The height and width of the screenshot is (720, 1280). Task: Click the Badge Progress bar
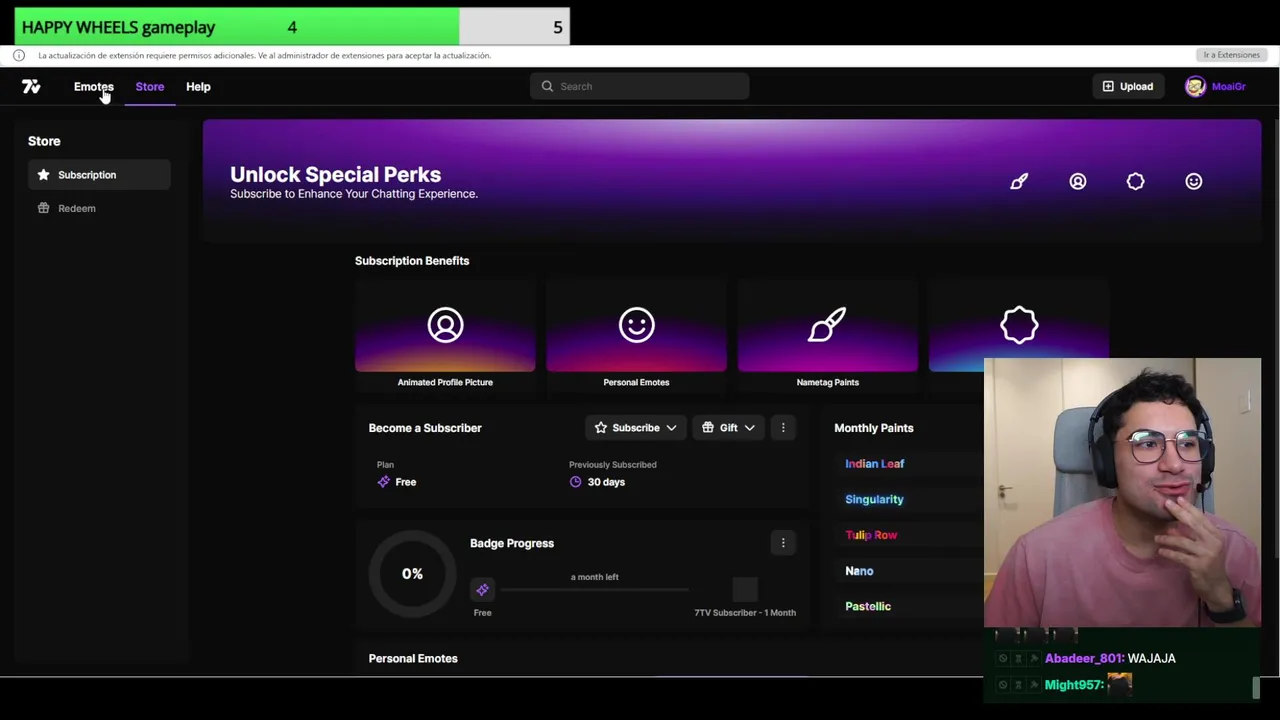[594, 590]
